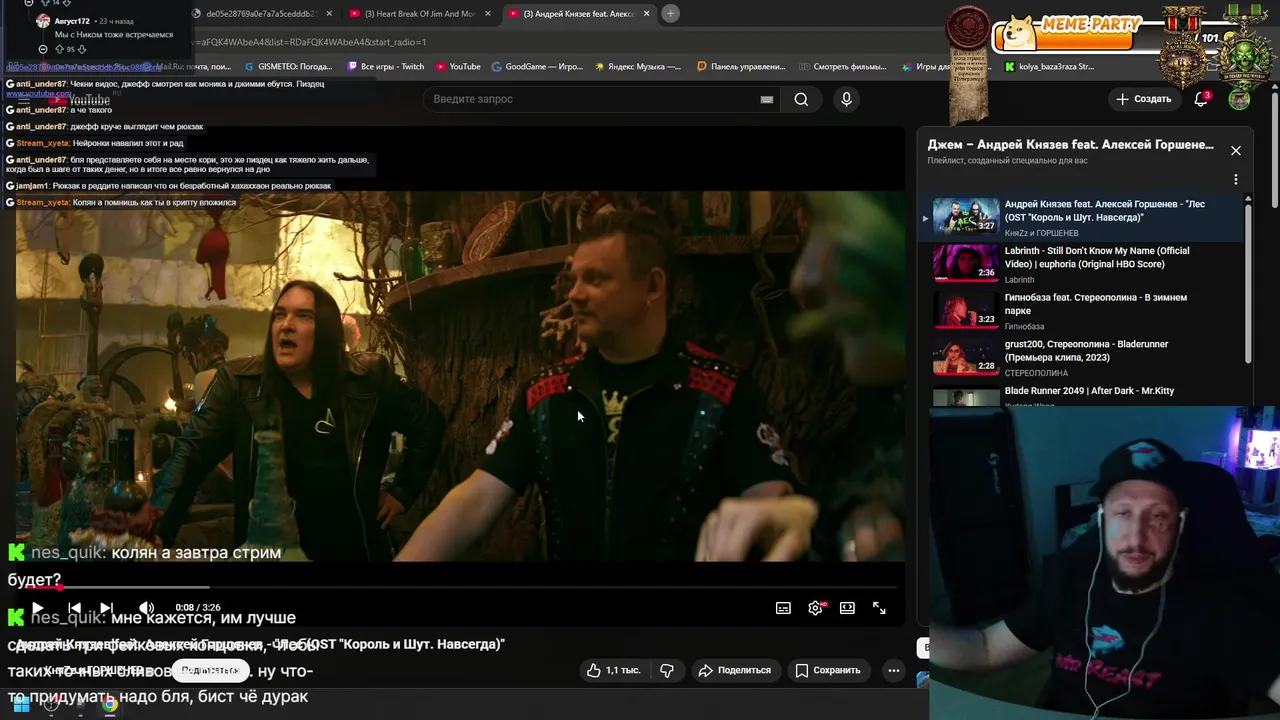Click channel name КняZz и ГОРШЕНЕВ in playlist
This screenshot has height=720, width=1280.
pyautogui.click(x=1041, y=233)
